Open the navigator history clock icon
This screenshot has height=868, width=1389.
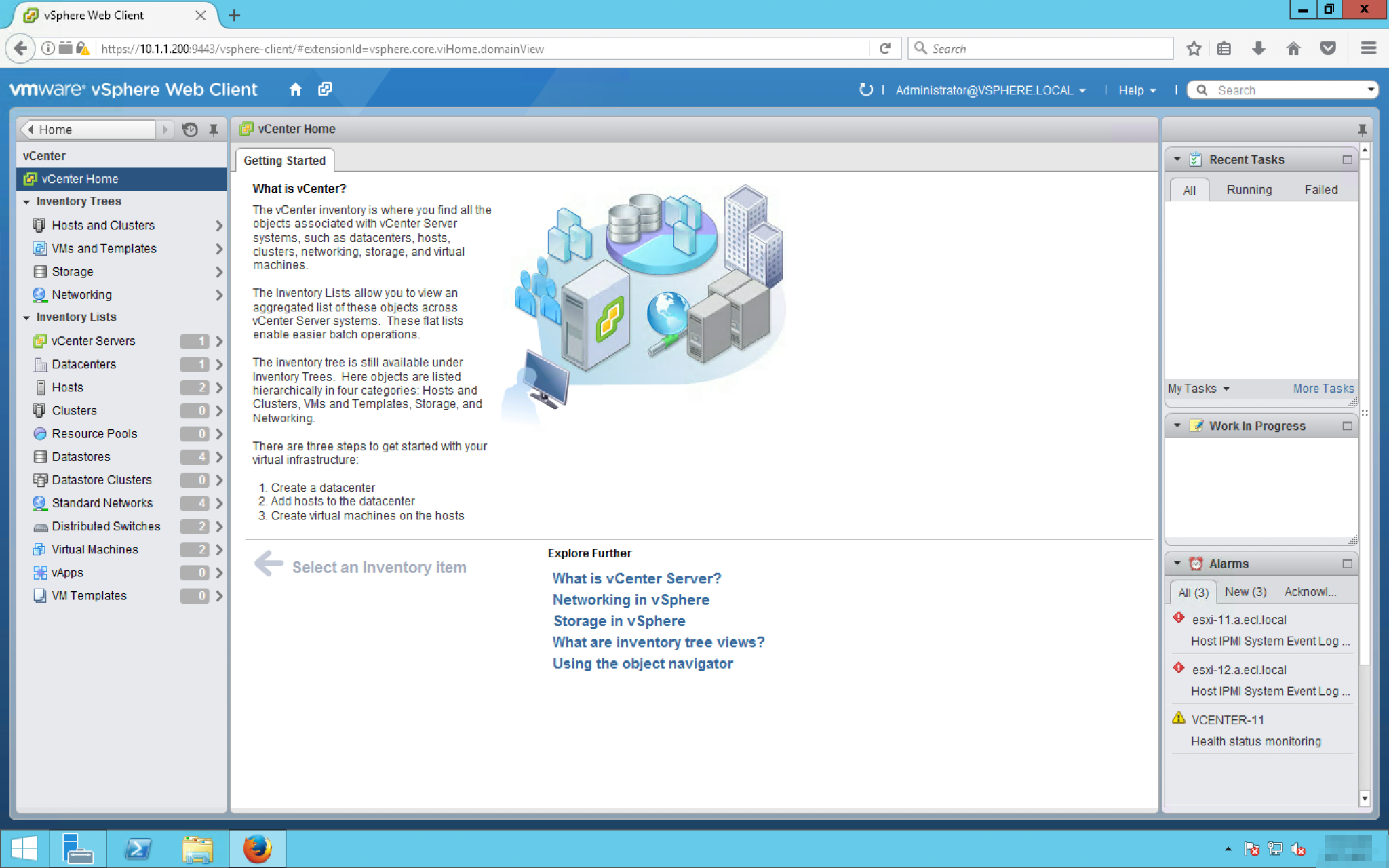tap(190, 130)
